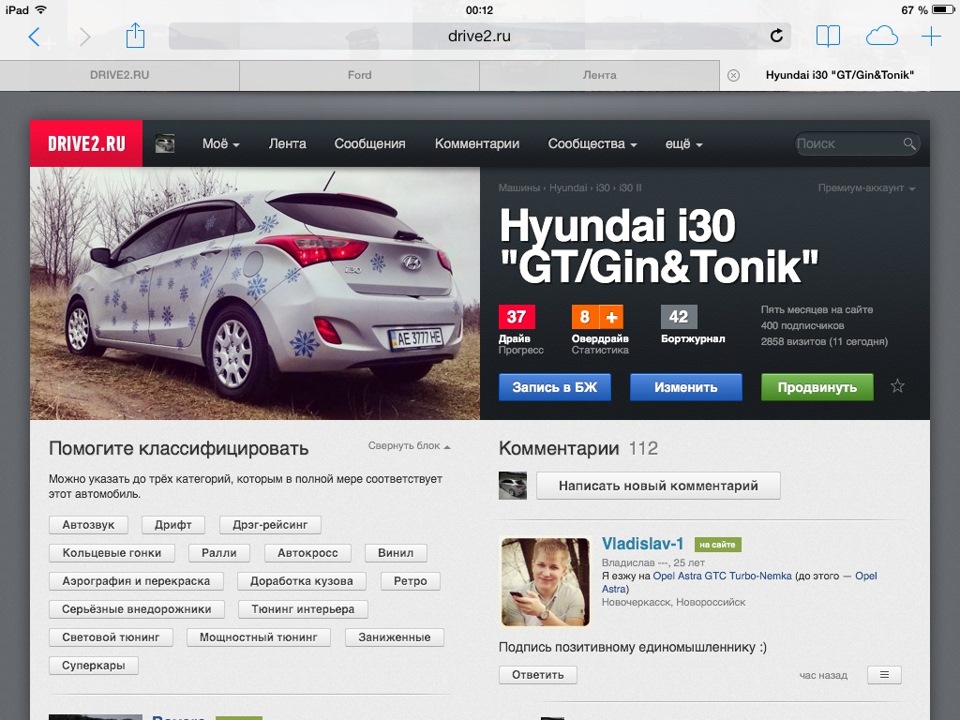This screenshot has height=720, width=960.
Task: Click the green Продвинуть button
Action: point(817,387)
